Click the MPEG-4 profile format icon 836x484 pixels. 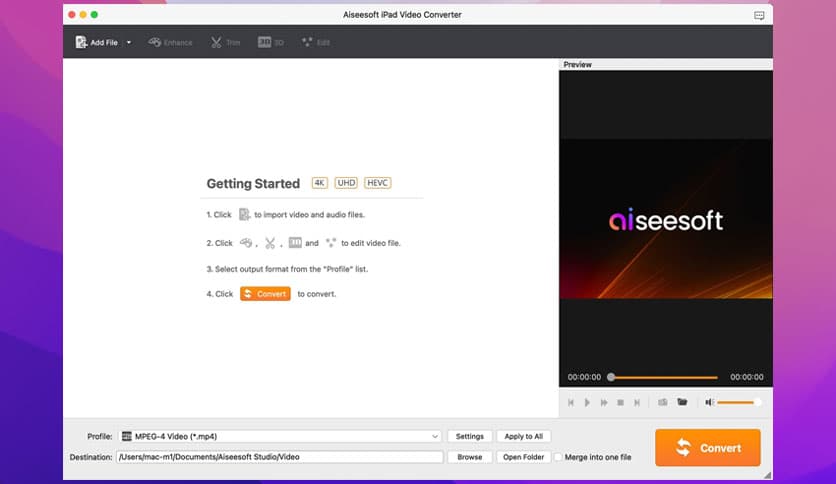126,436
